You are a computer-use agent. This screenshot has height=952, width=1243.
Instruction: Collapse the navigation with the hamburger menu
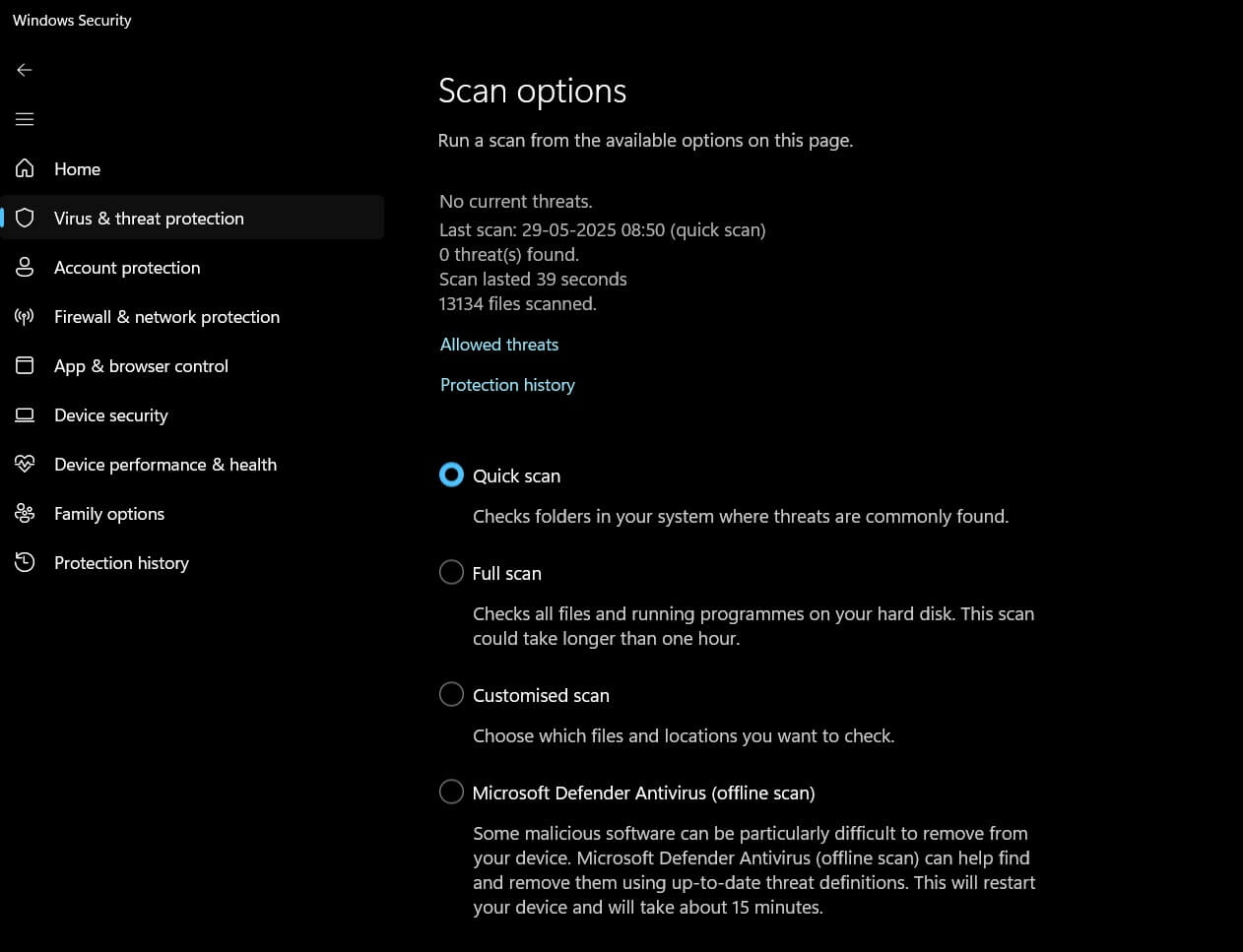[x=24, y=118]
